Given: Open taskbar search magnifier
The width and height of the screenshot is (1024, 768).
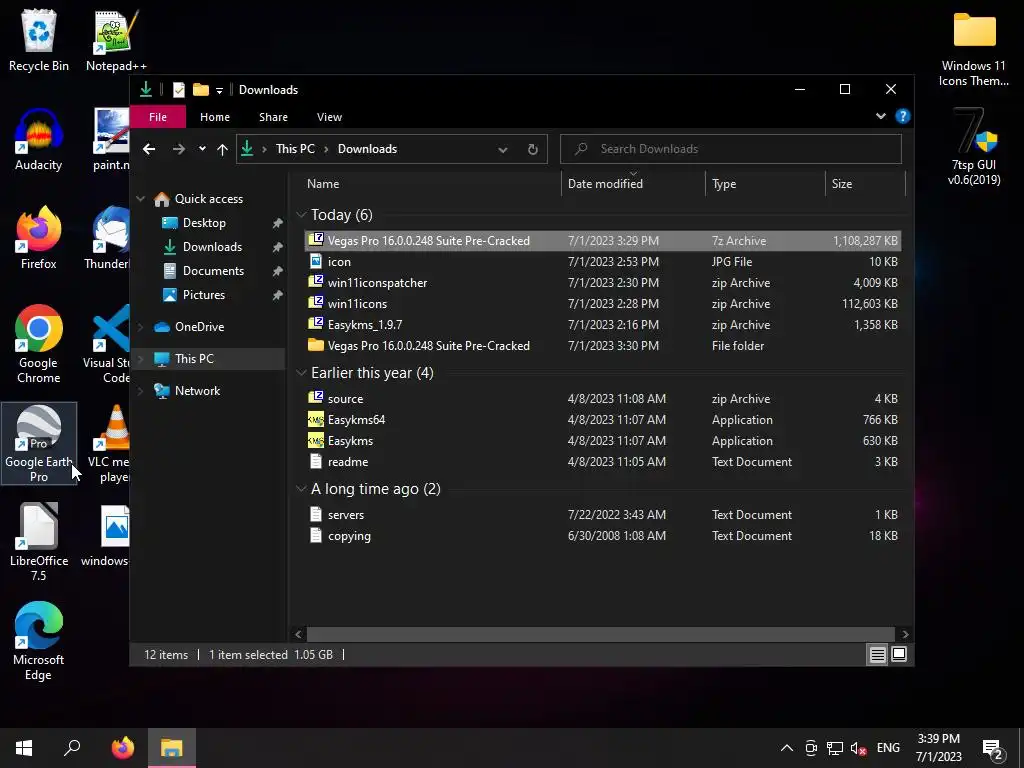Looking at the screenshot, I should pos(72,748).
